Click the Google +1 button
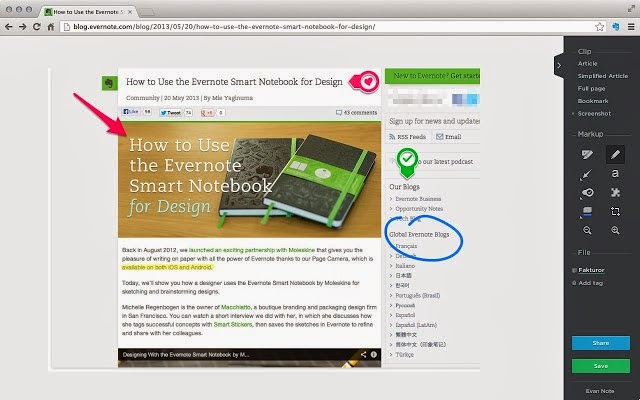 (x=208, y=113)
